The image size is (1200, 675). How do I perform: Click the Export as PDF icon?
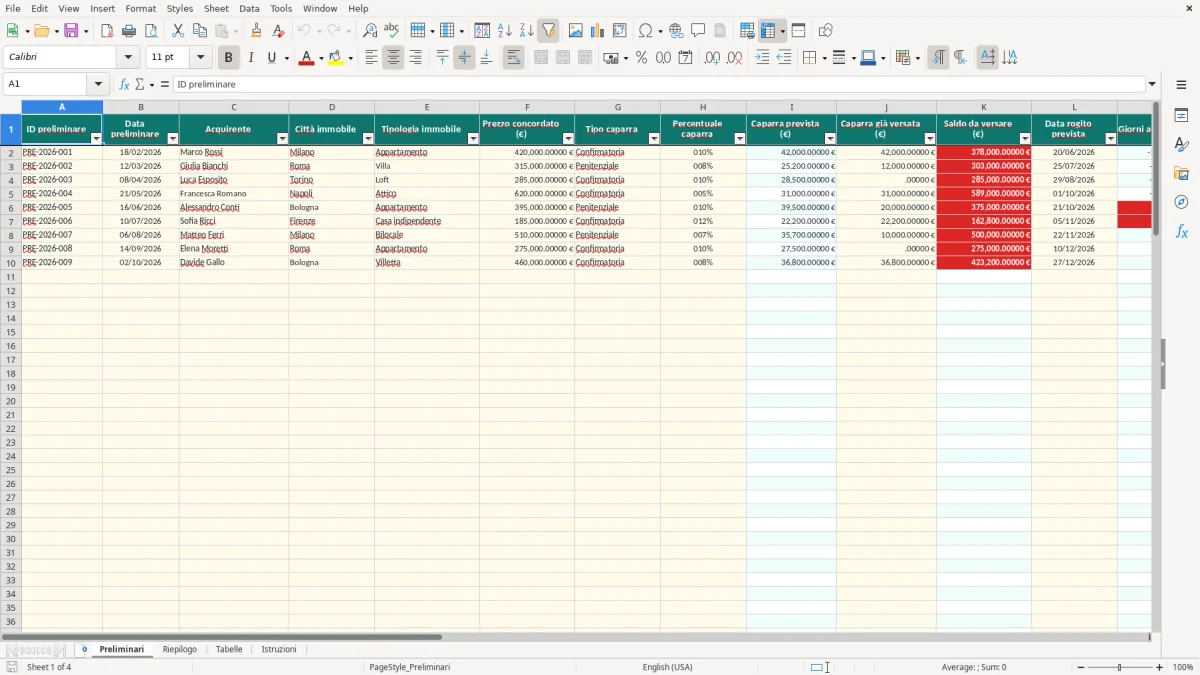click(107, 31)
